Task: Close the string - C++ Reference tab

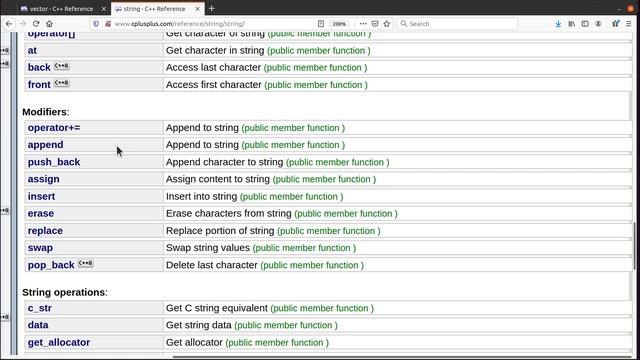Action: [198, 9]
